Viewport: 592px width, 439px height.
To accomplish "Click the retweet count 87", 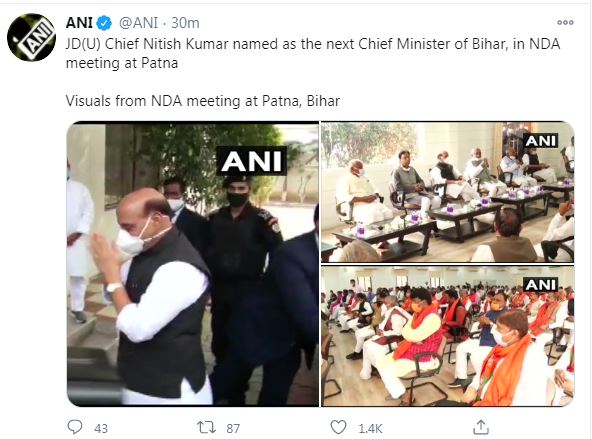I will click(x=233, y=428).
